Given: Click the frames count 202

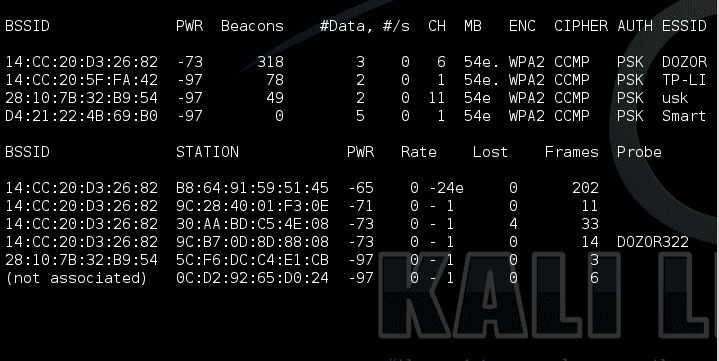Looking at the screenshot, I should pyautogui.click(x=585, y=188).
